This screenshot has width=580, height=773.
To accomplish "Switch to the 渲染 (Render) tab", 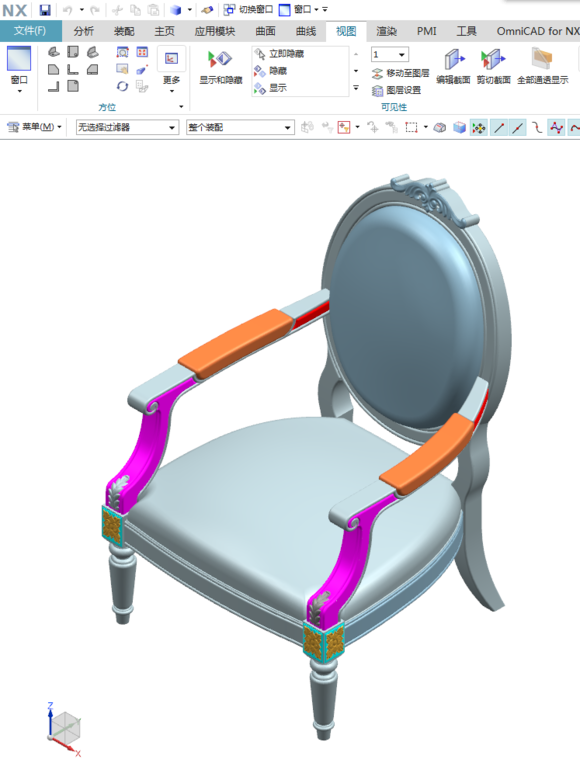I will pyautogui.click(x=386, y=31).
